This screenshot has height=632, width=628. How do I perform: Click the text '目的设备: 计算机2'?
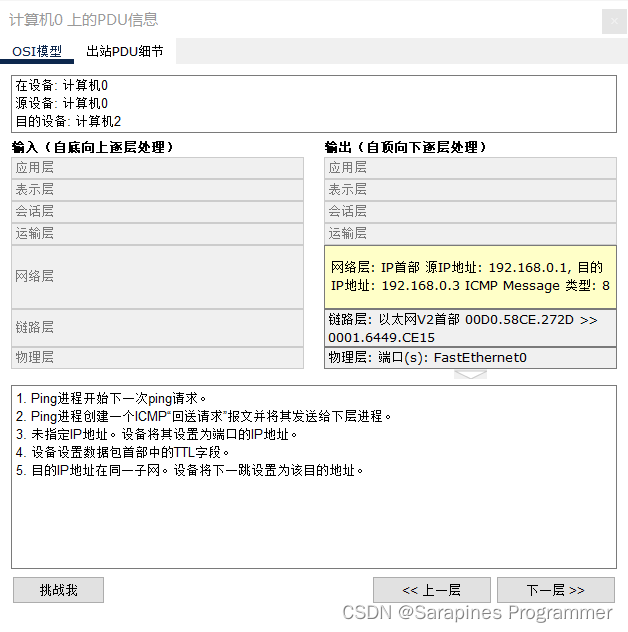68,121
